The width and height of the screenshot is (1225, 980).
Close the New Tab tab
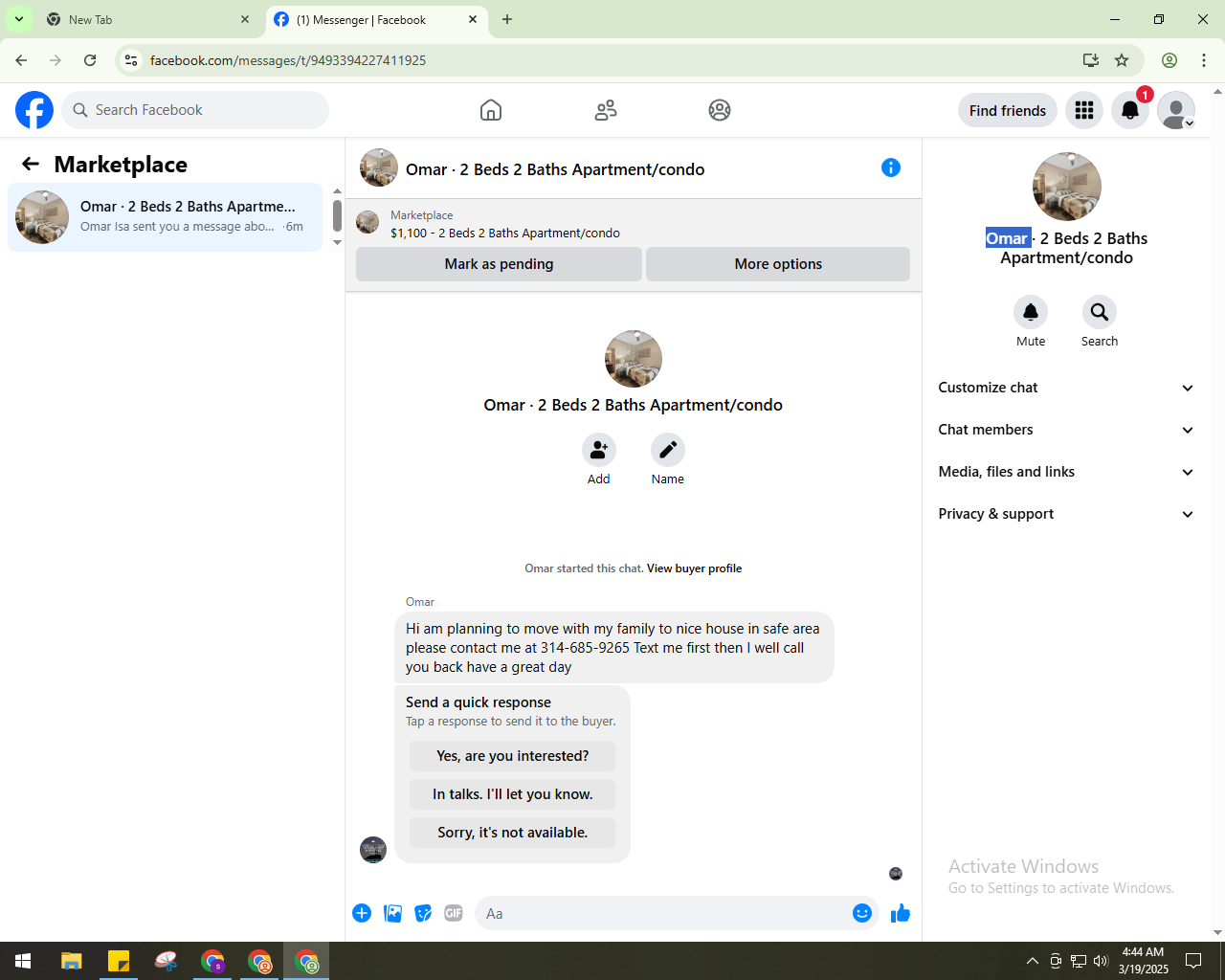[245, 19]
